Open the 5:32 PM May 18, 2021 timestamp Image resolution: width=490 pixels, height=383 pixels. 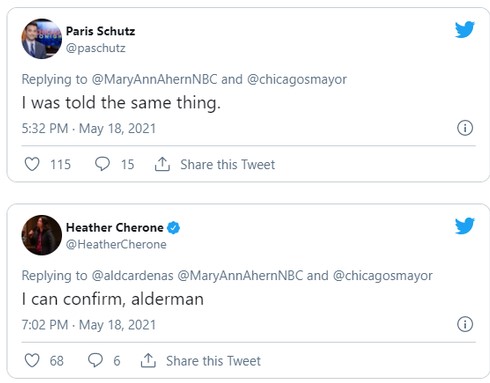point(89,129)
